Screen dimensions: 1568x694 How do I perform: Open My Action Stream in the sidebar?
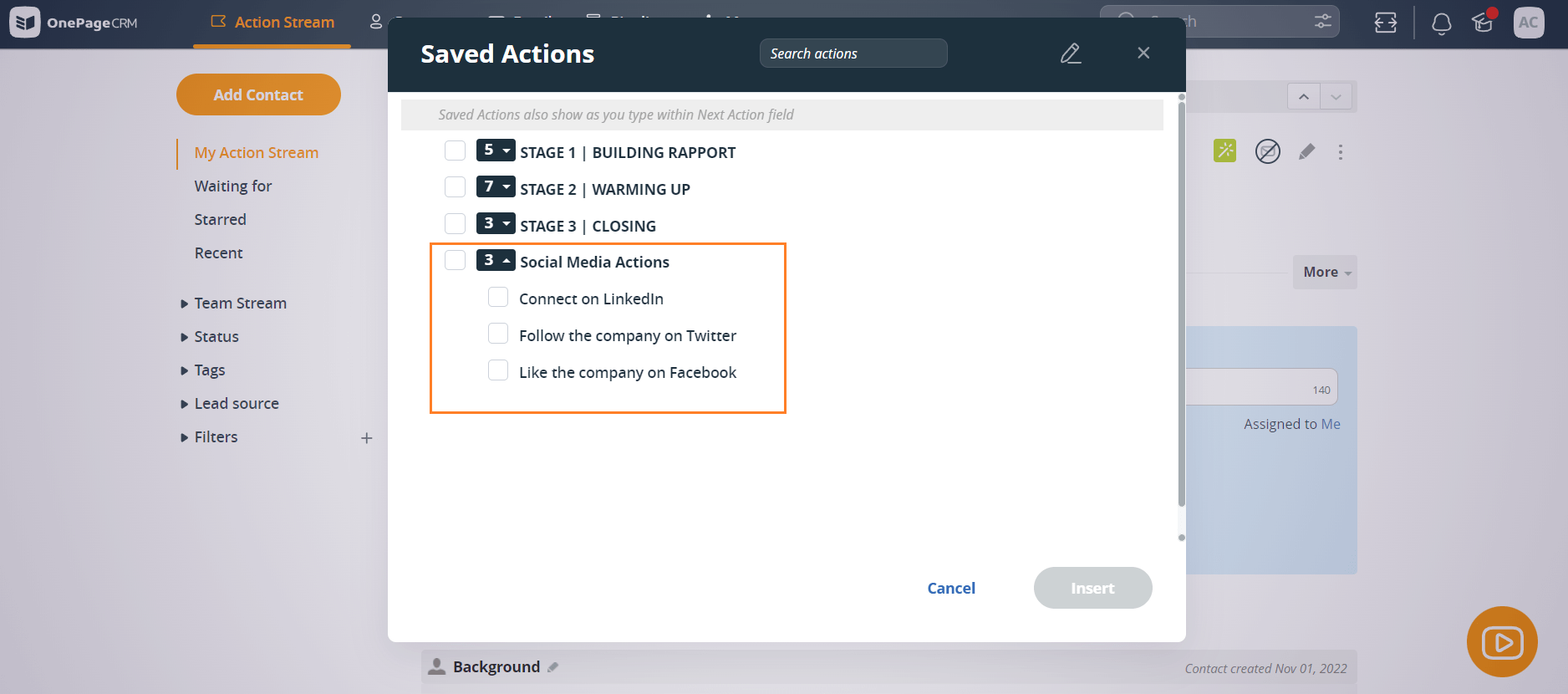click(x=256, y=152)
